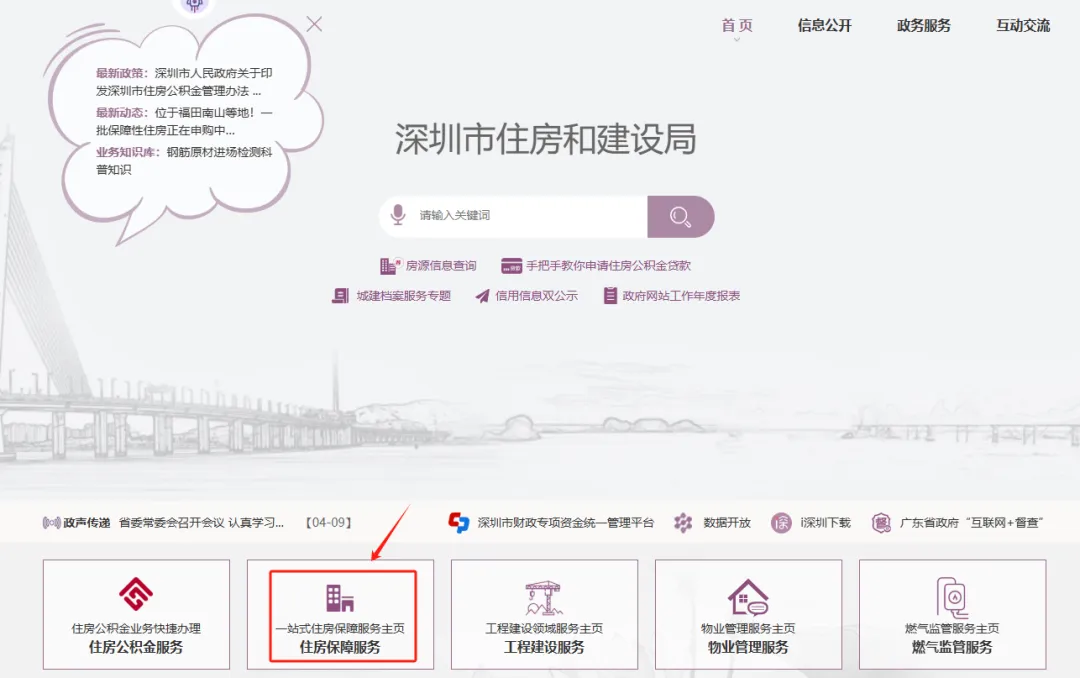Click the house icon of 物业管理服务
This screenshot has height=678, width=1080.
tap(748, 597)
